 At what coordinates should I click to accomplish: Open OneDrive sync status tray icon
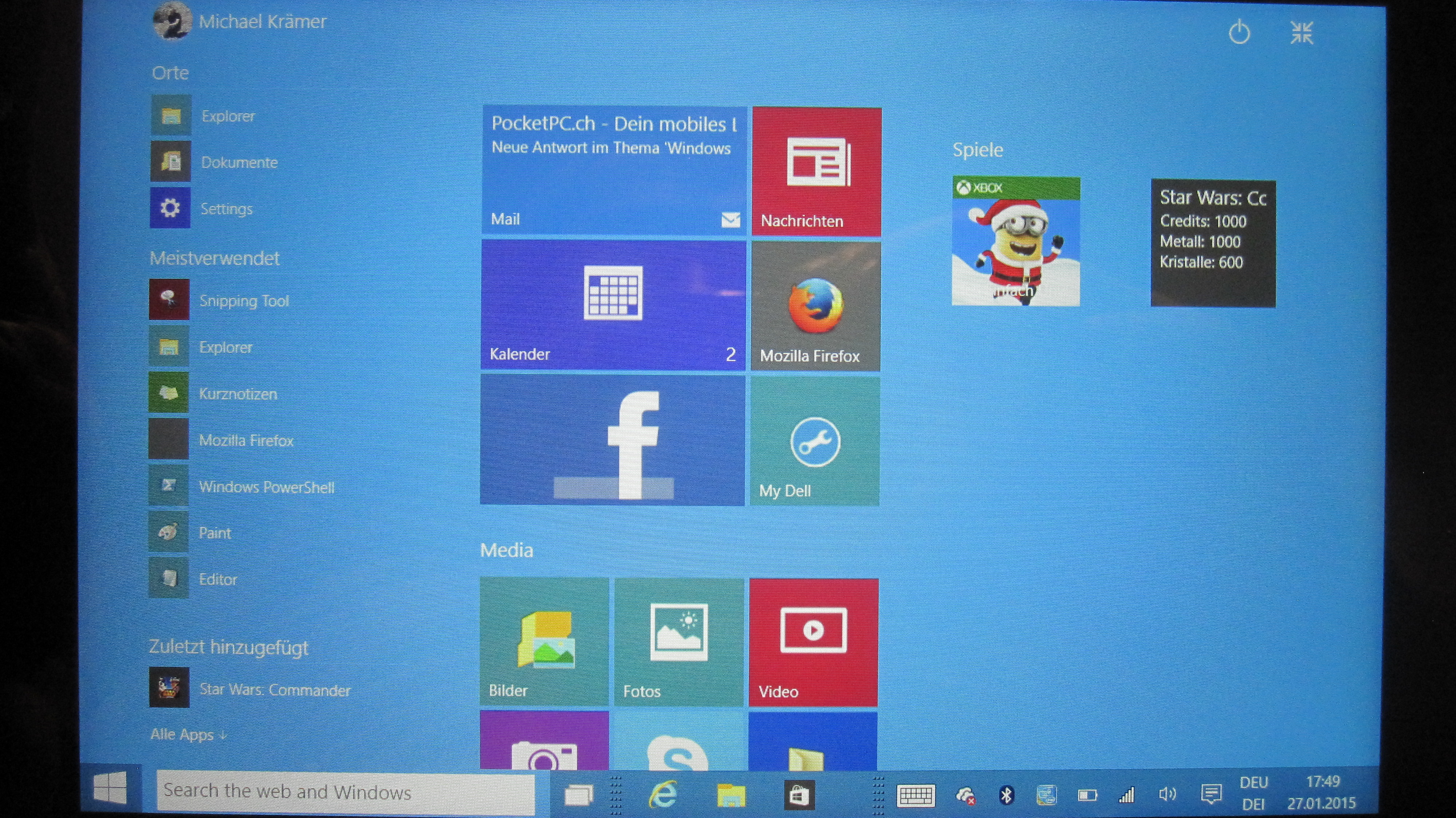tap(965, 795)
